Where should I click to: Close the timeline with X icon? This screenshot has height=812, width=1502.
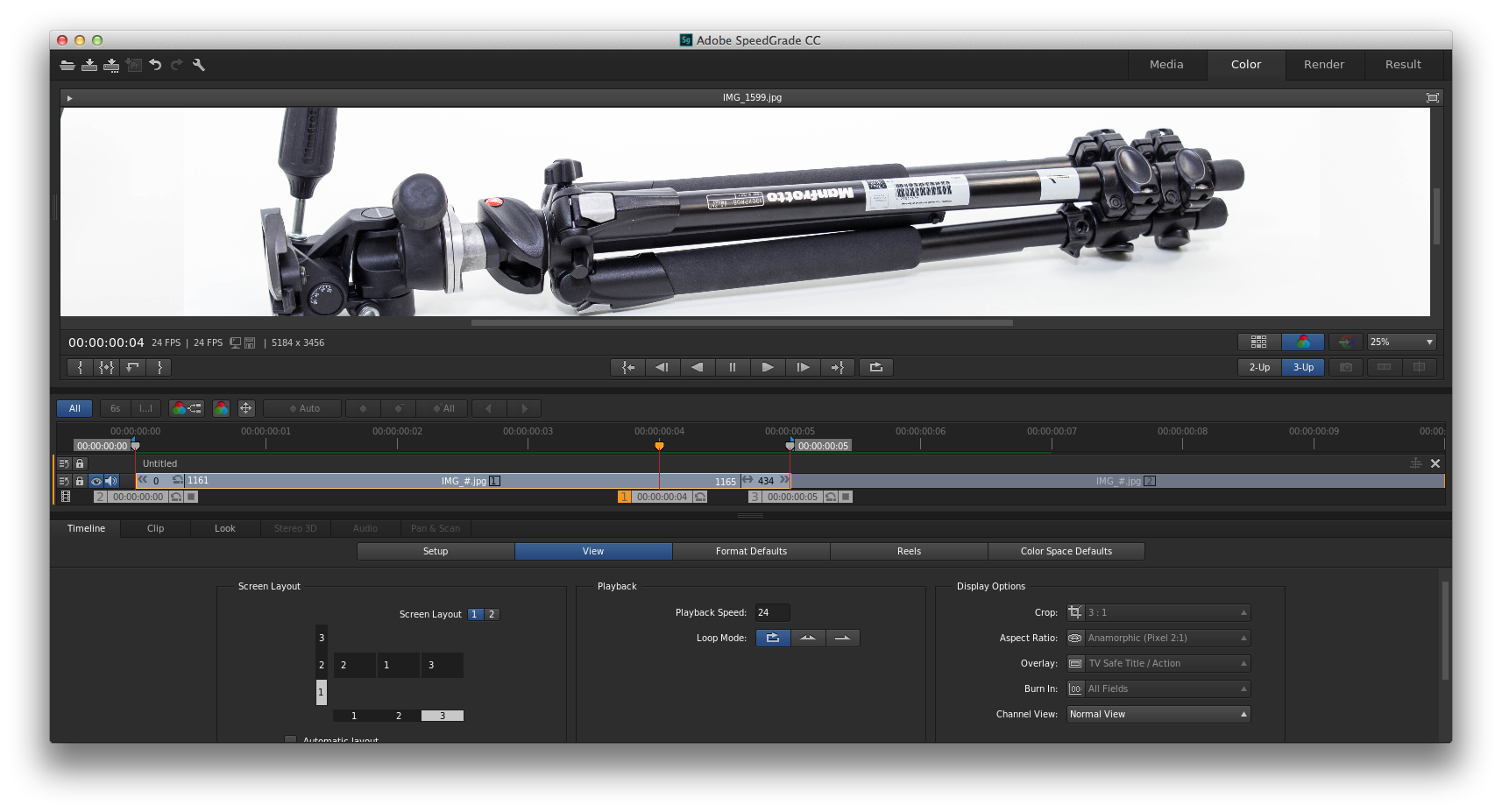point(1435,463)
